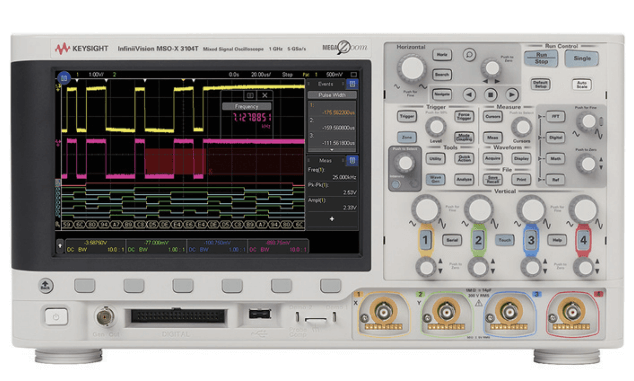
Task: Open the Pulse Width dropdown in Events
Action: (x=332, y=95)
